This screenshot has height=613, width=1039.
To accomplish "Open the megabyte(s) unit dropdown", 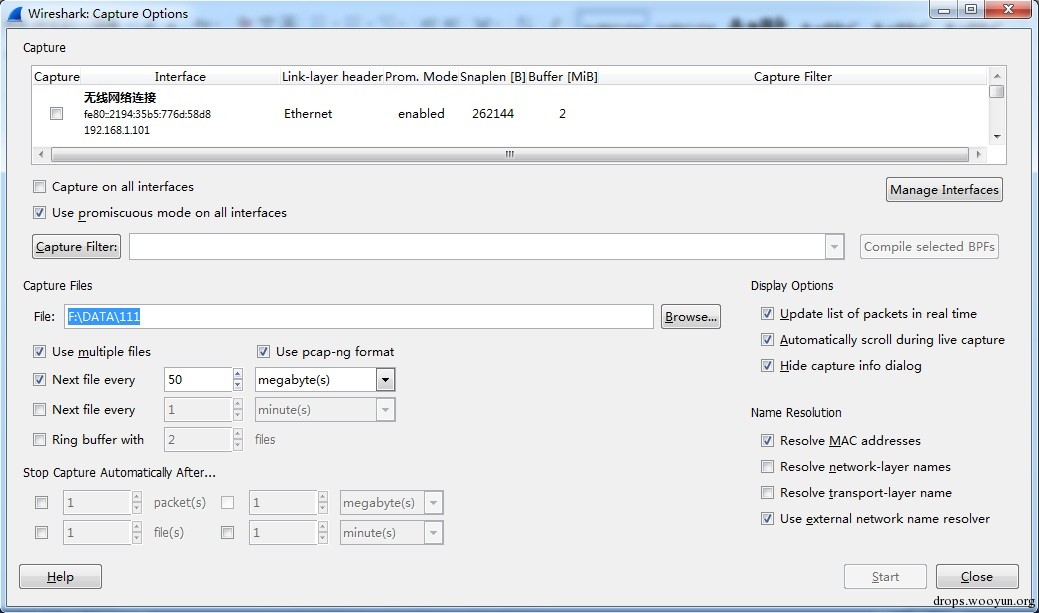I will click(385, 380).
